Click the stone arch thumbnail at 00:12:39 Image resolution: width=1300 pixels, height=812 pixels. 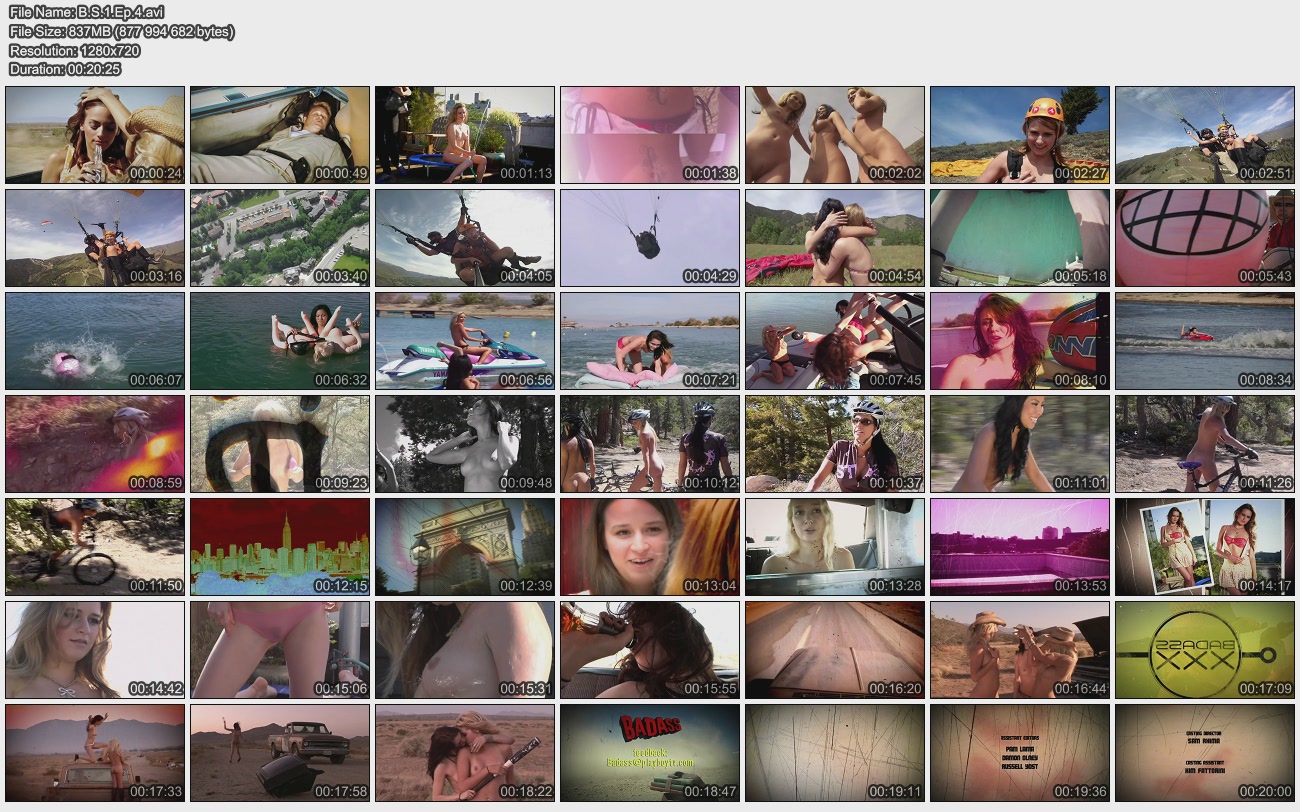pos(465,547)
